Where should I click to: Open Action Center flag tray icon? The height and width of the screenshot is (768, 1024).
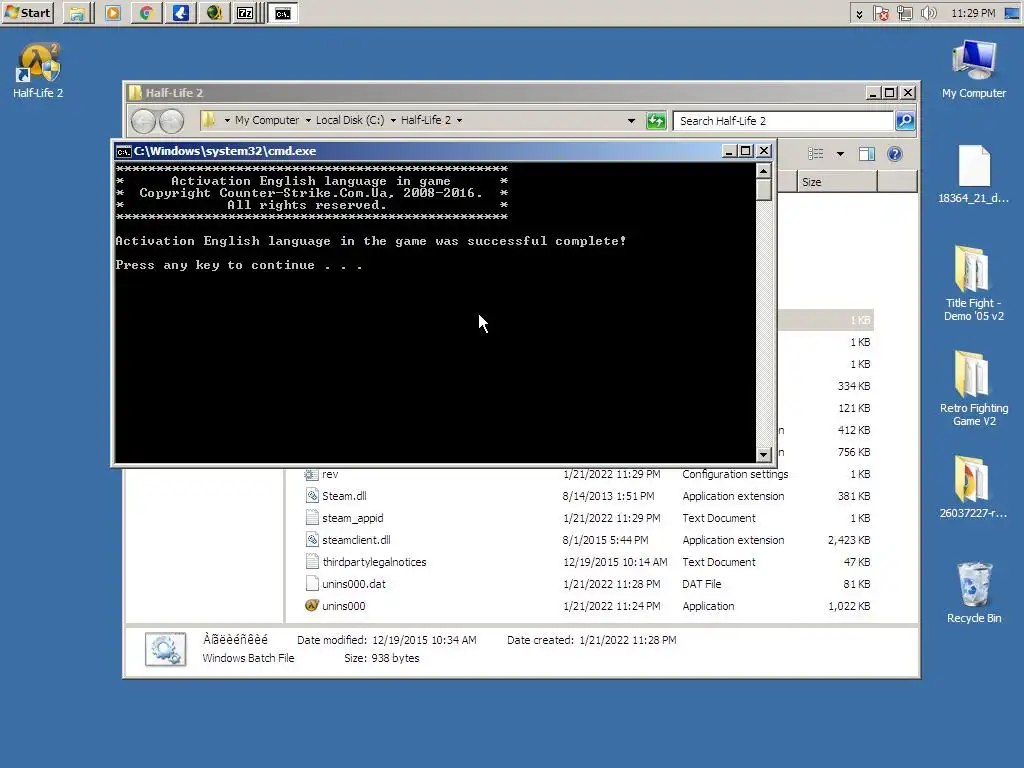click(x=881, y=14)
